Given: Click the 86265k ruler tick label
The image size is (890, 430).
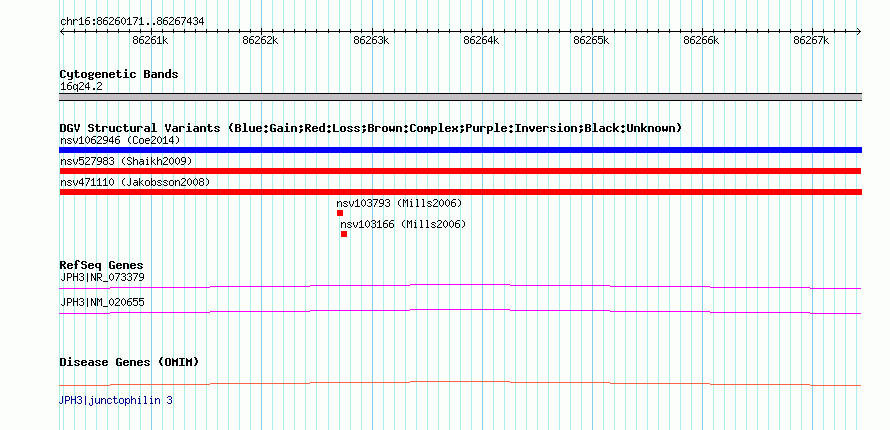Looking at the screenshot, I should click(591, 41).
